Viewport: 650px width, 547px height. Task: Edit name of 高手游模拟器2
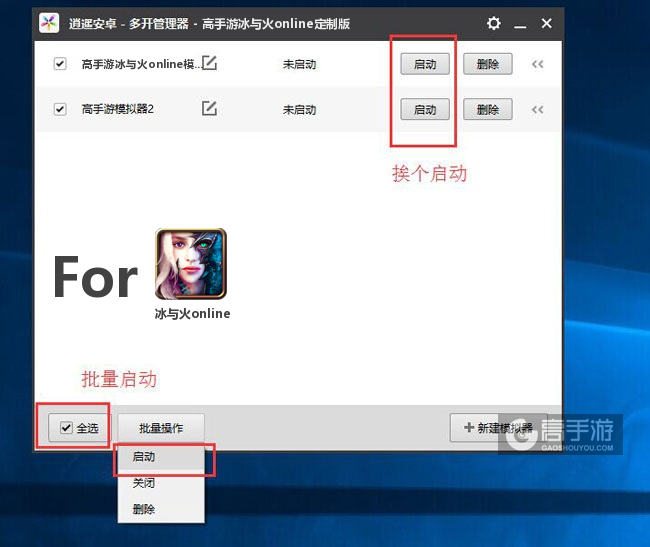(209, 109)
